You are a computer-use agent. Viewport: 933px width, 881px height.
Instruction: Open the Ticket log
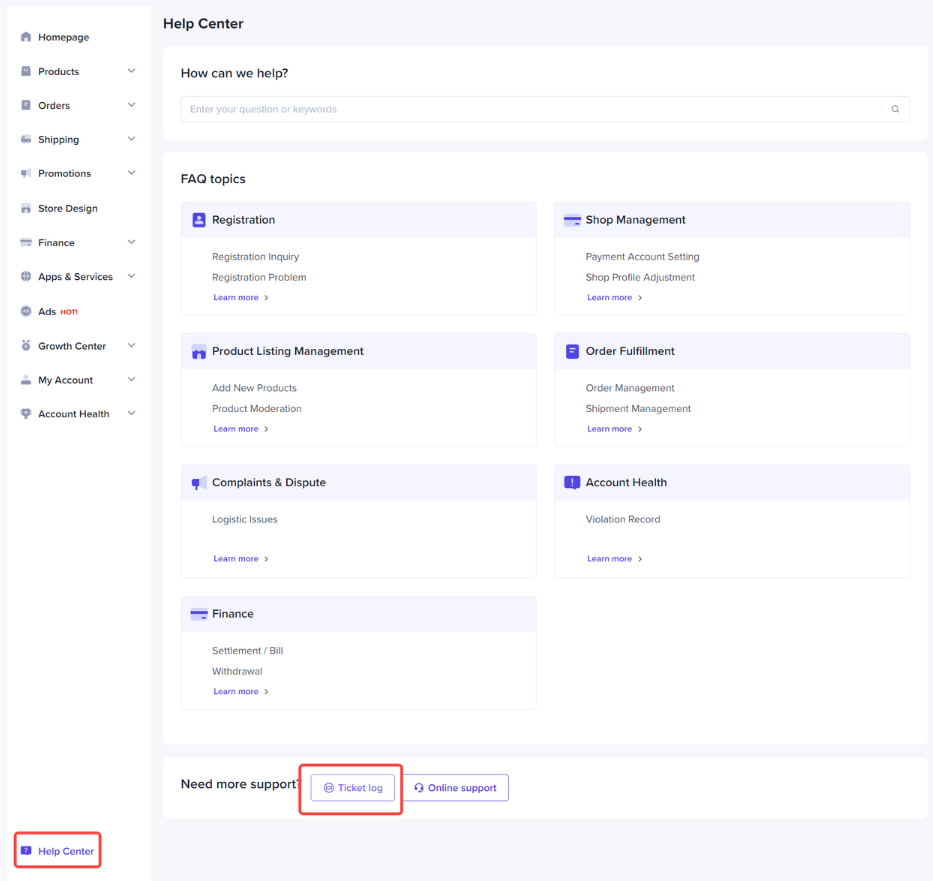(x=352, y=787)
